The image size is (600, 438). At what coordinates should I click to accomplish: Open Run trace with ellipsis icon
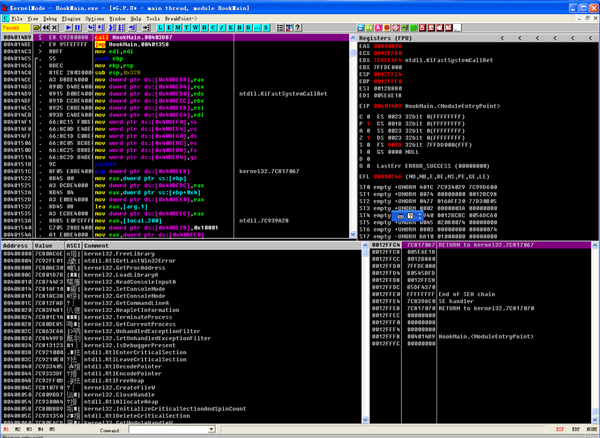click(x=257, y=28)
